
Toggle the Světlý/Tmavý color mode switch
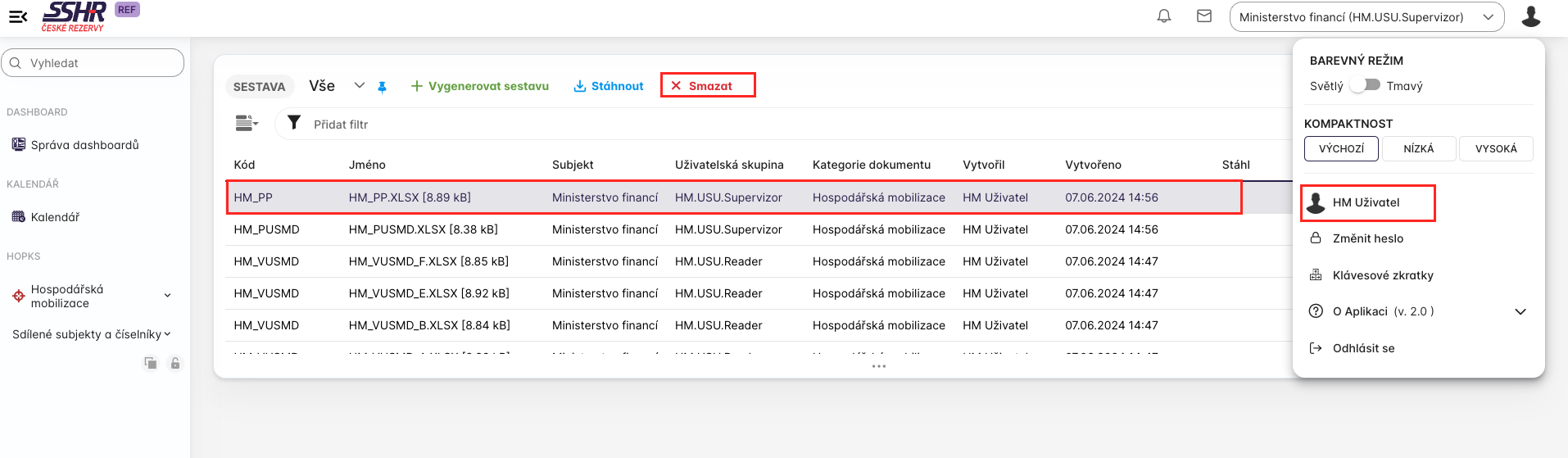click(1365, 85)
